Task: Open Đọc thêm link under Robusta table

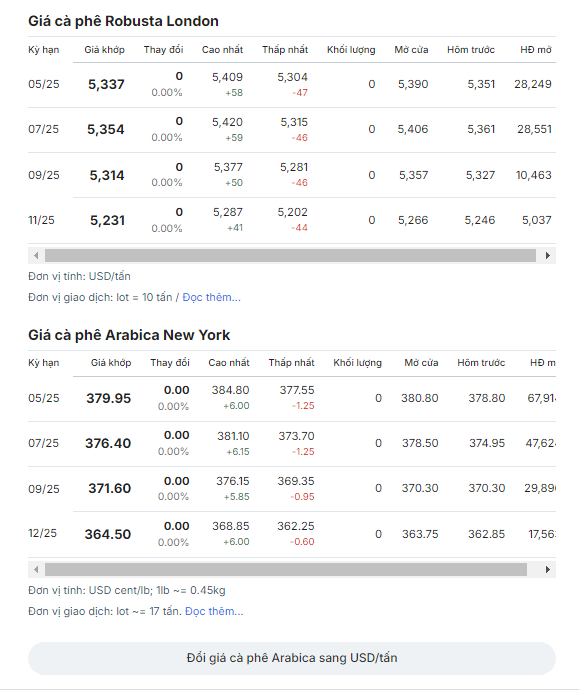Action: 212,297
